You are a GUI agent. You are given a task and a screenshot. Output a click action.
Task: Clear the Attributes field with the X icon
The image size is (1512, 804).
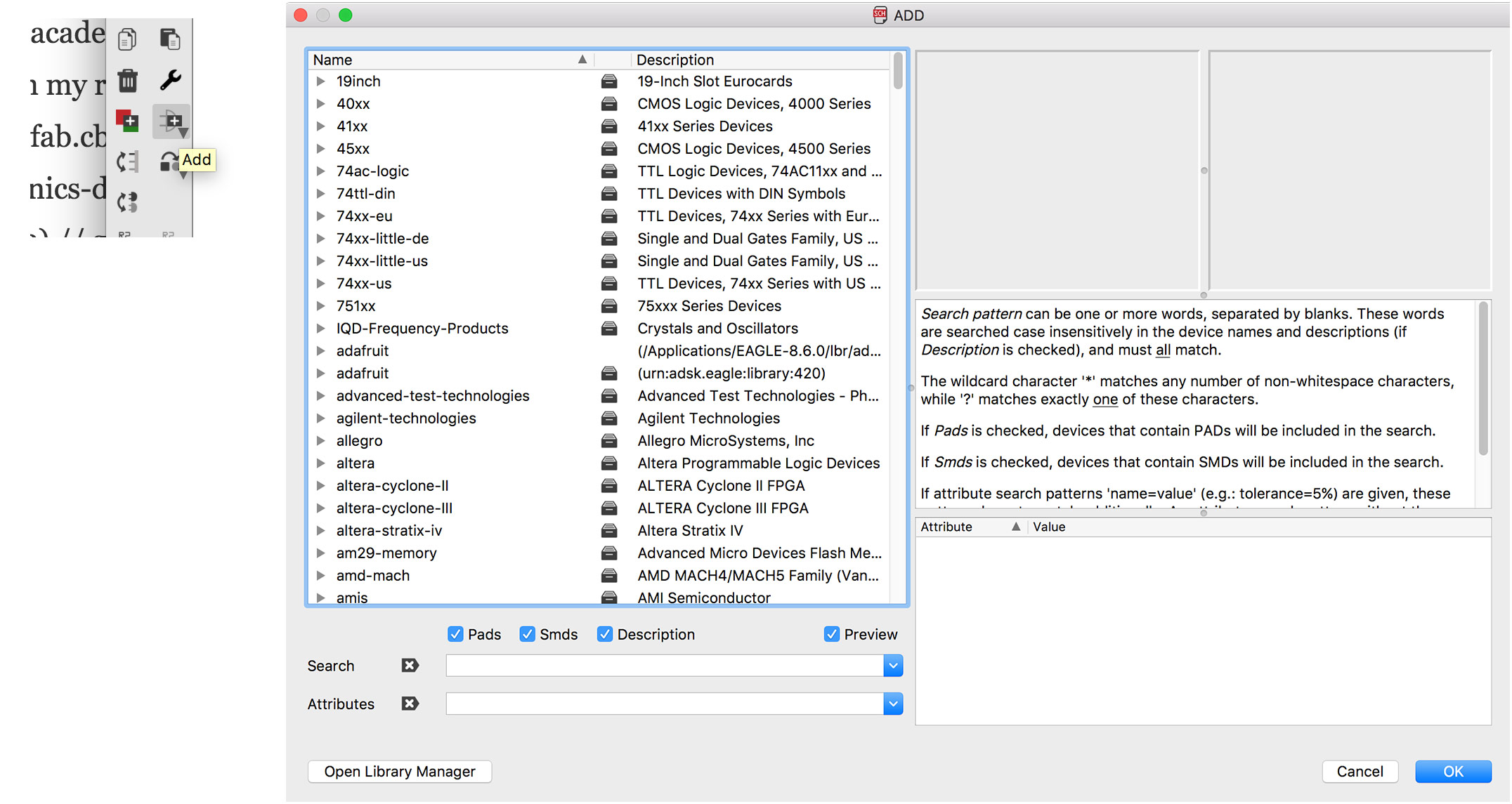[x=410, y=703]
